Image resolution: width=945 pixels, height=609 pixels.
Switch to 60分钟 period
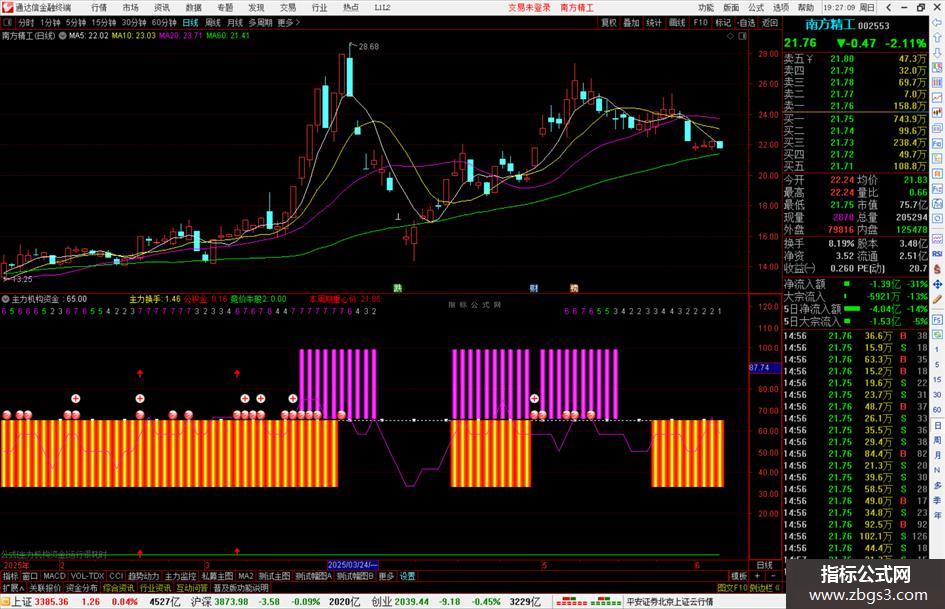[x=164, y=23]
